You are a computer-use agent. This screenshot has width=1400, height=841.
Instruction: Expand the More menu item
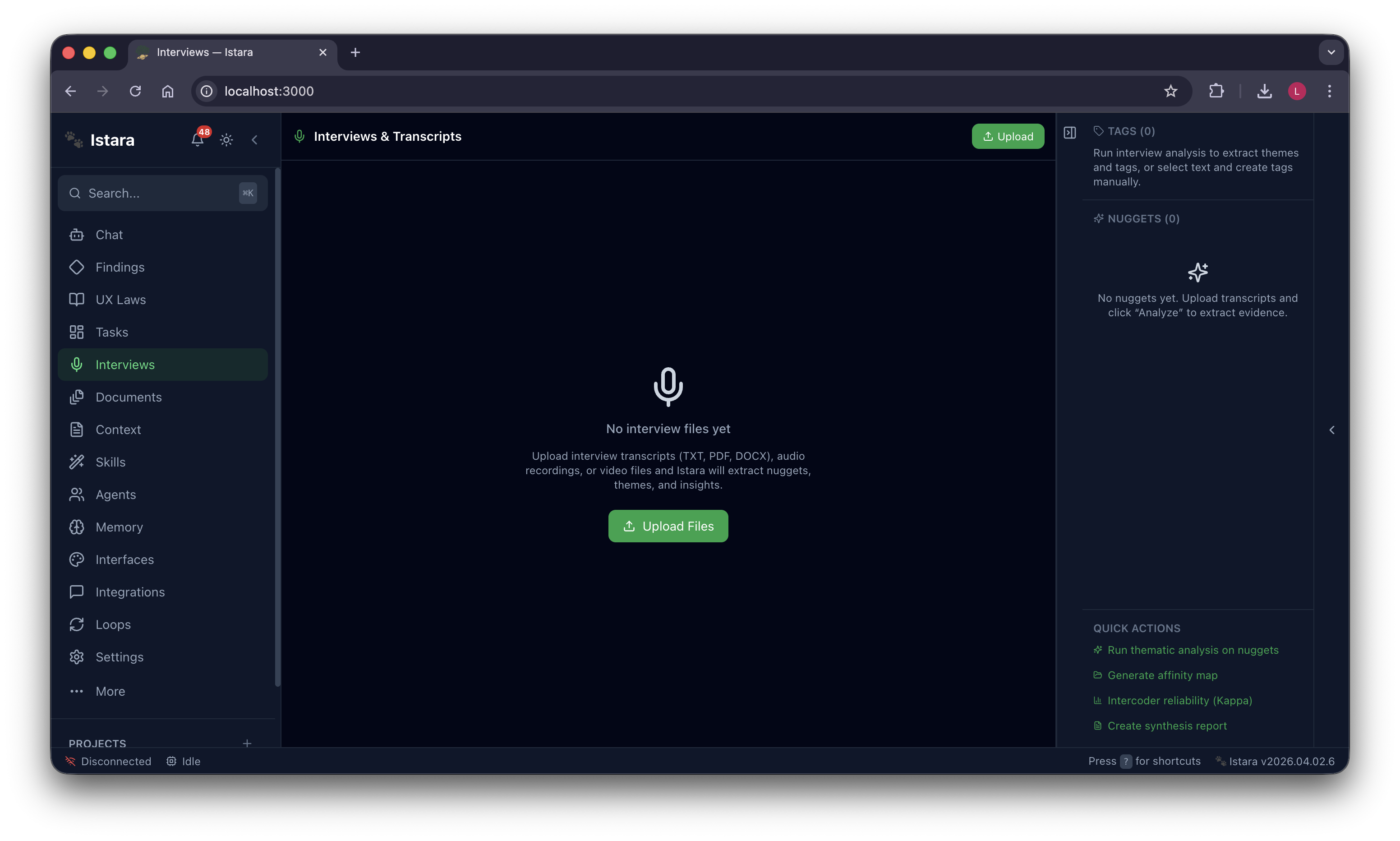pyautogui.click(x=110, y=691)
